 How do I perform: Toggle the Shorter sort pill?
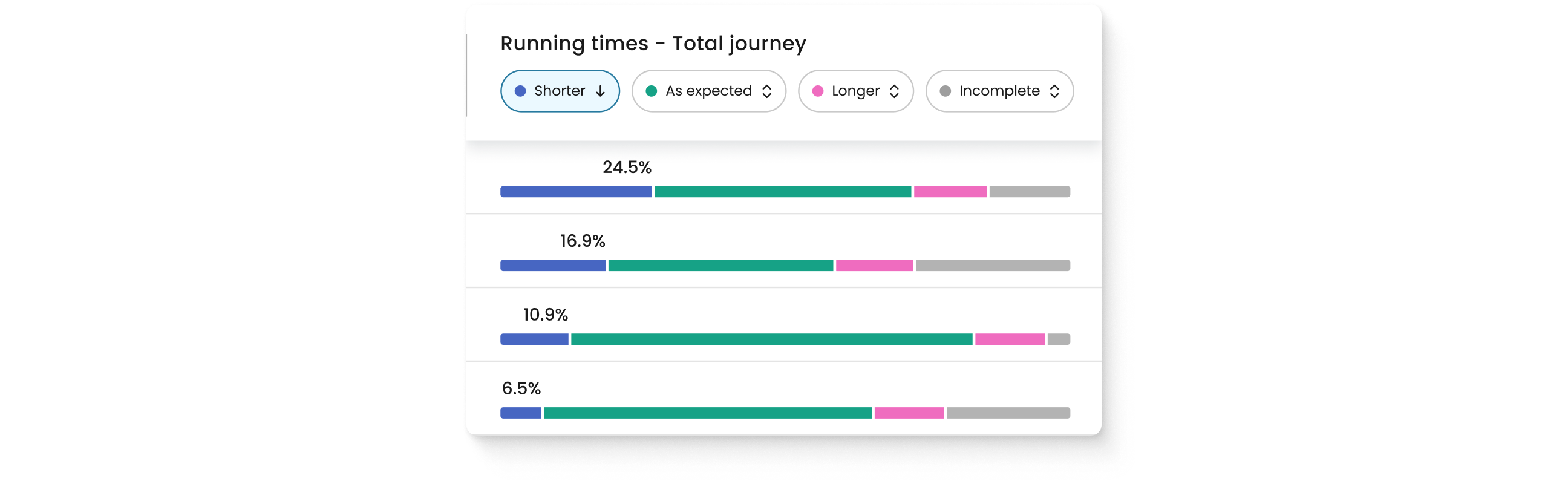coord(560,91)
